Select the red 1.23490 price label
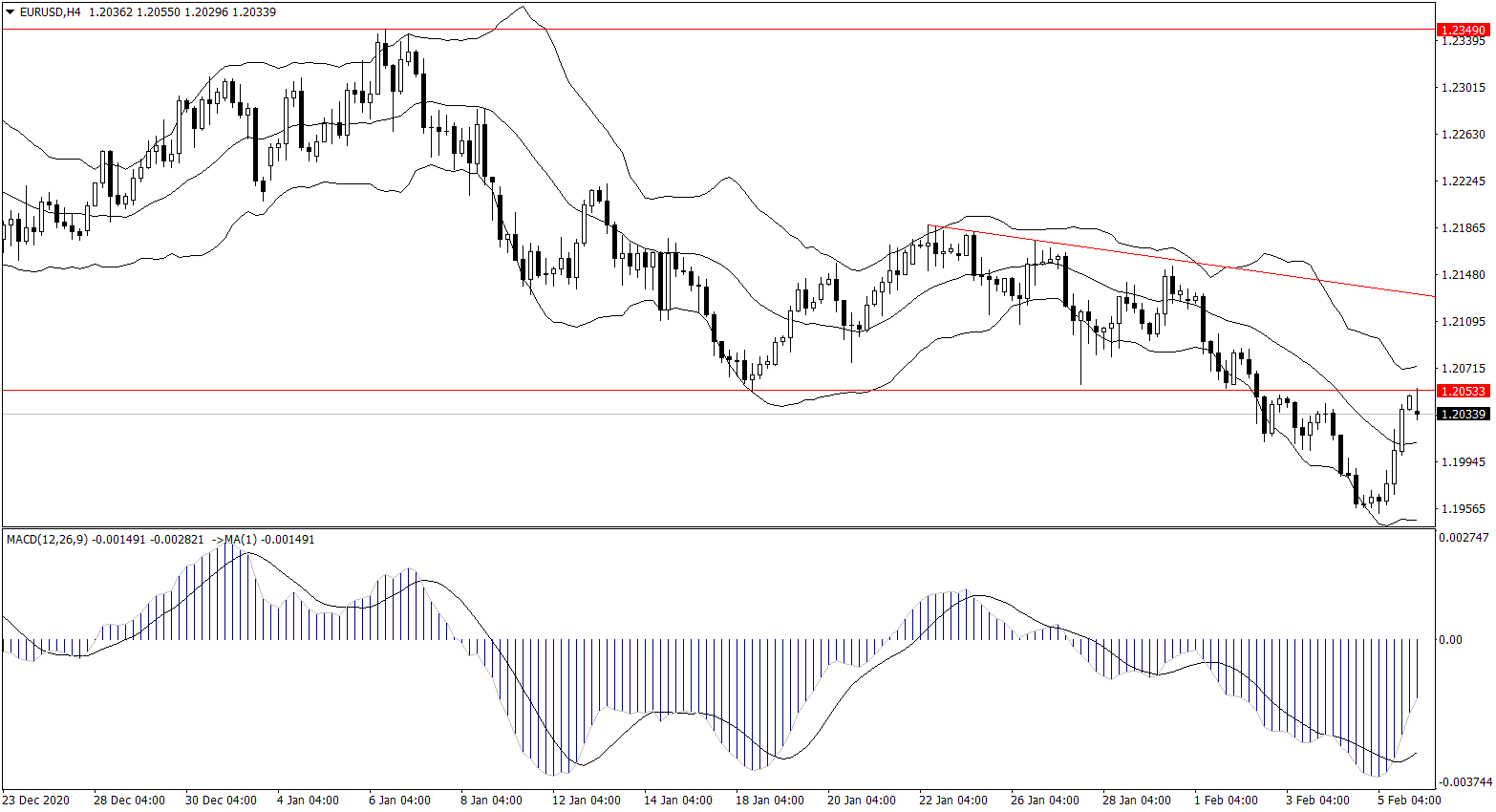This screenshot has width=1496, height=812. tap(1463, 31)
